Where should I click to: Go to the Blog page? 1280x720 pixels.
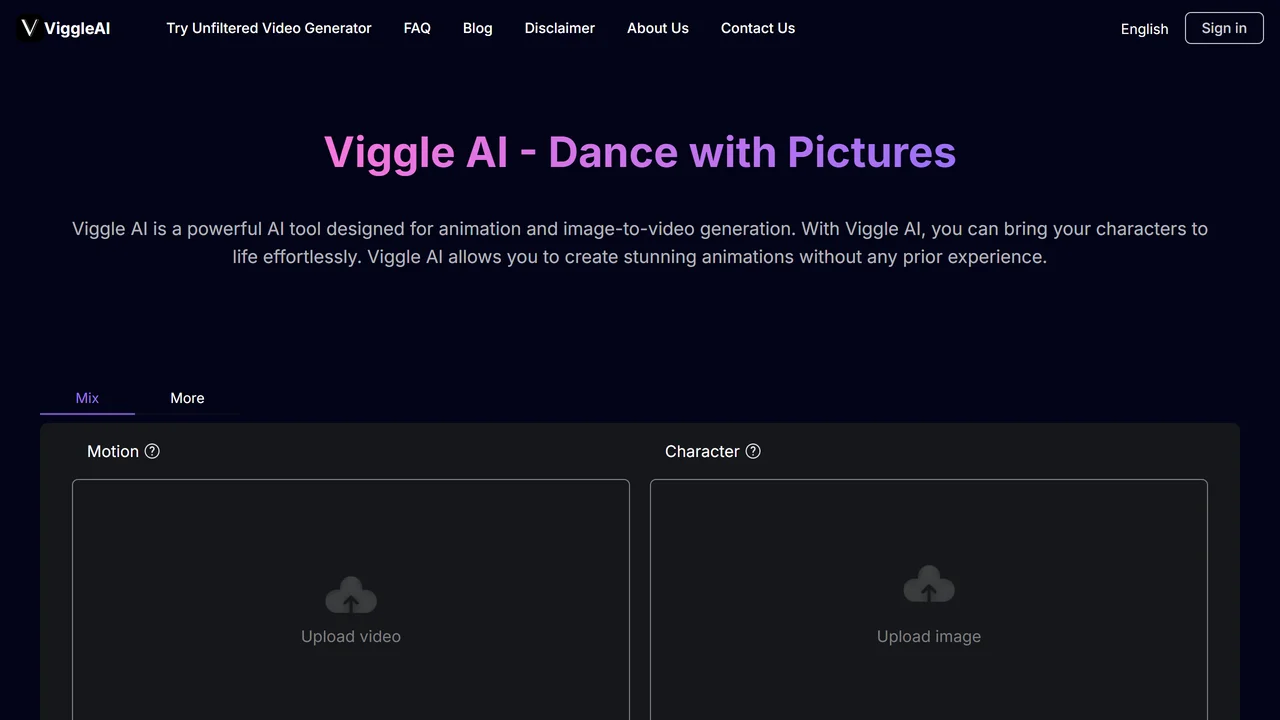pos(478,28)
